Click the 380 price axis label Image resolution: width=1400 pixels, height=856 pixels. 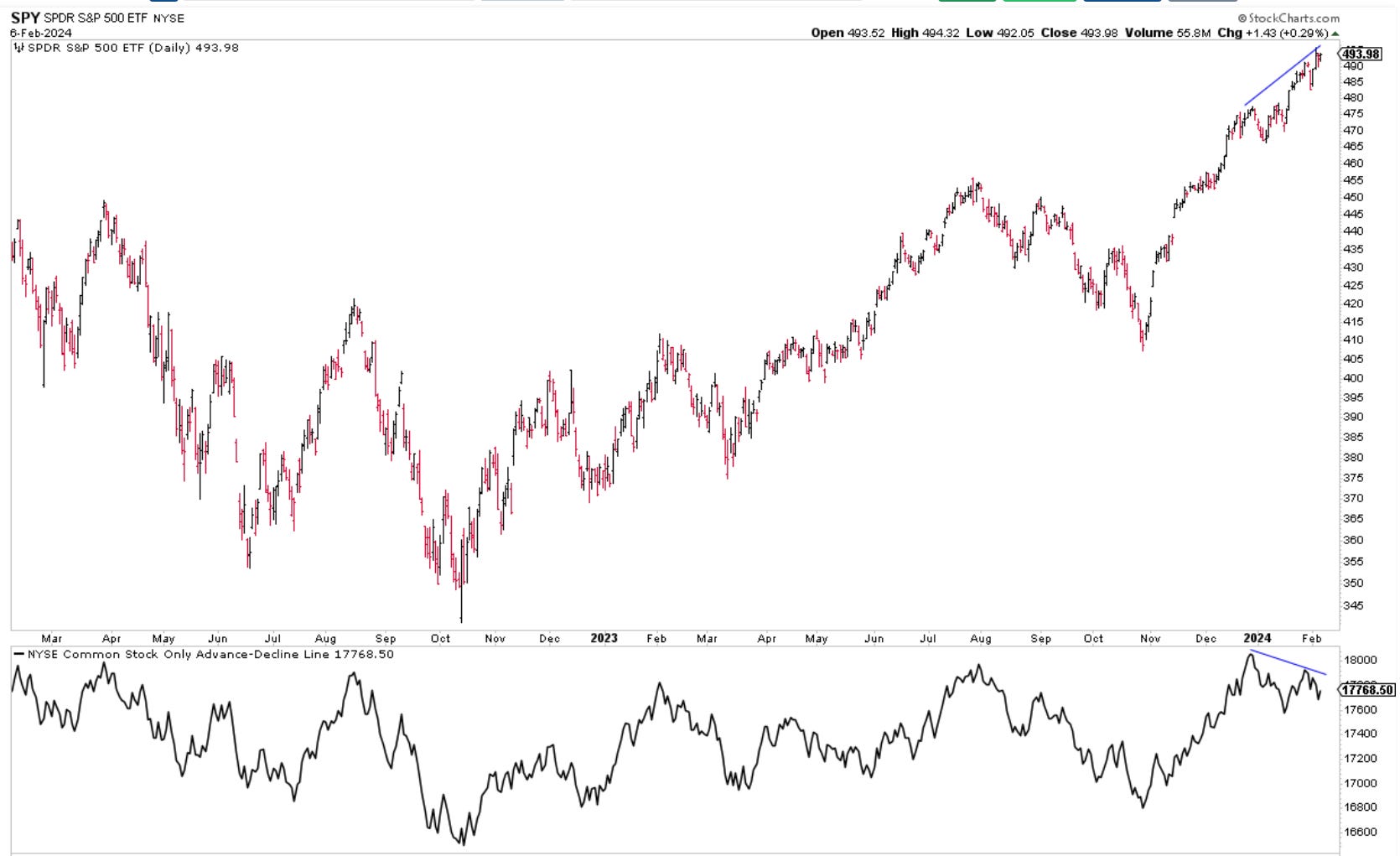[1353, 458]
